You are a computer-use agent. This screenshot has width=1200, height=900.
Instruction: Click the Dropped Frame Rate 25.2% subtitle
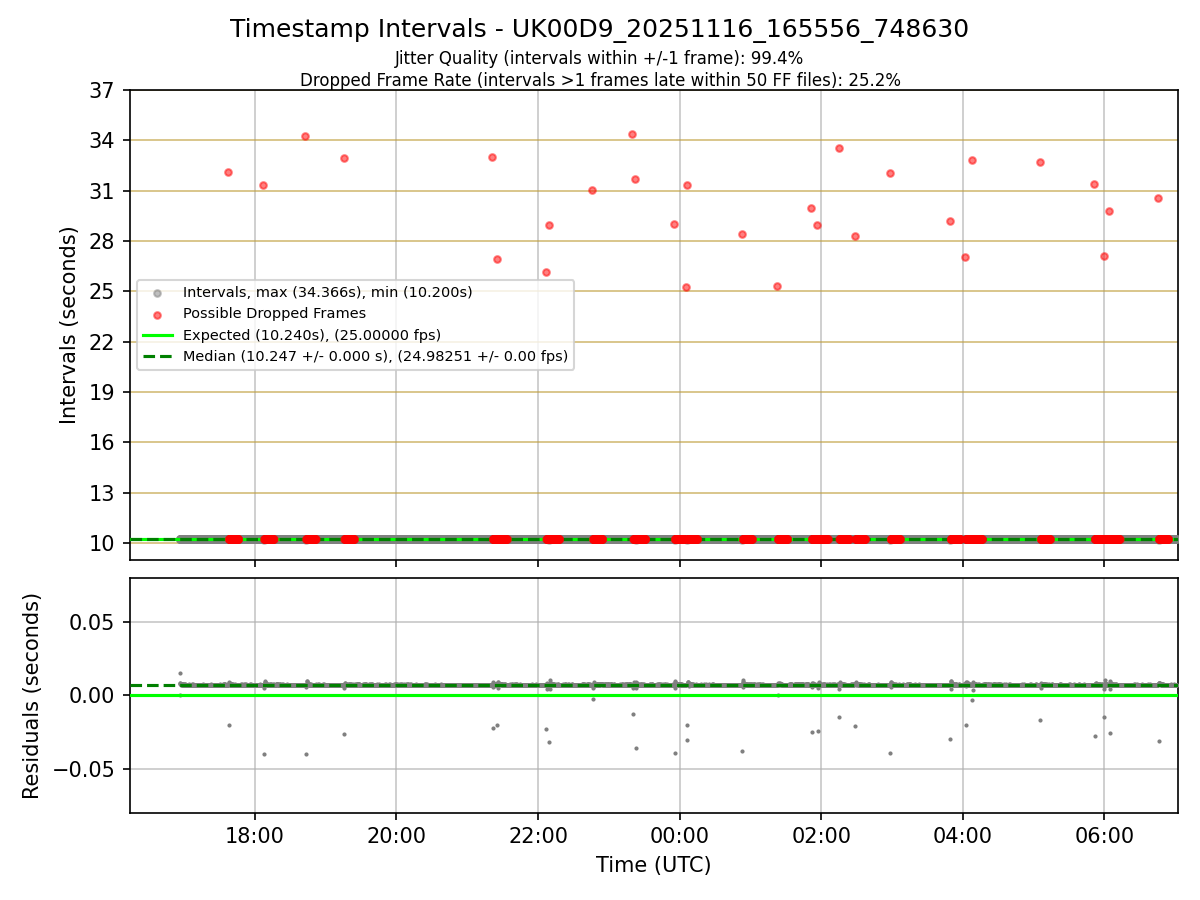pyautogui.click(x=600, y=80)
